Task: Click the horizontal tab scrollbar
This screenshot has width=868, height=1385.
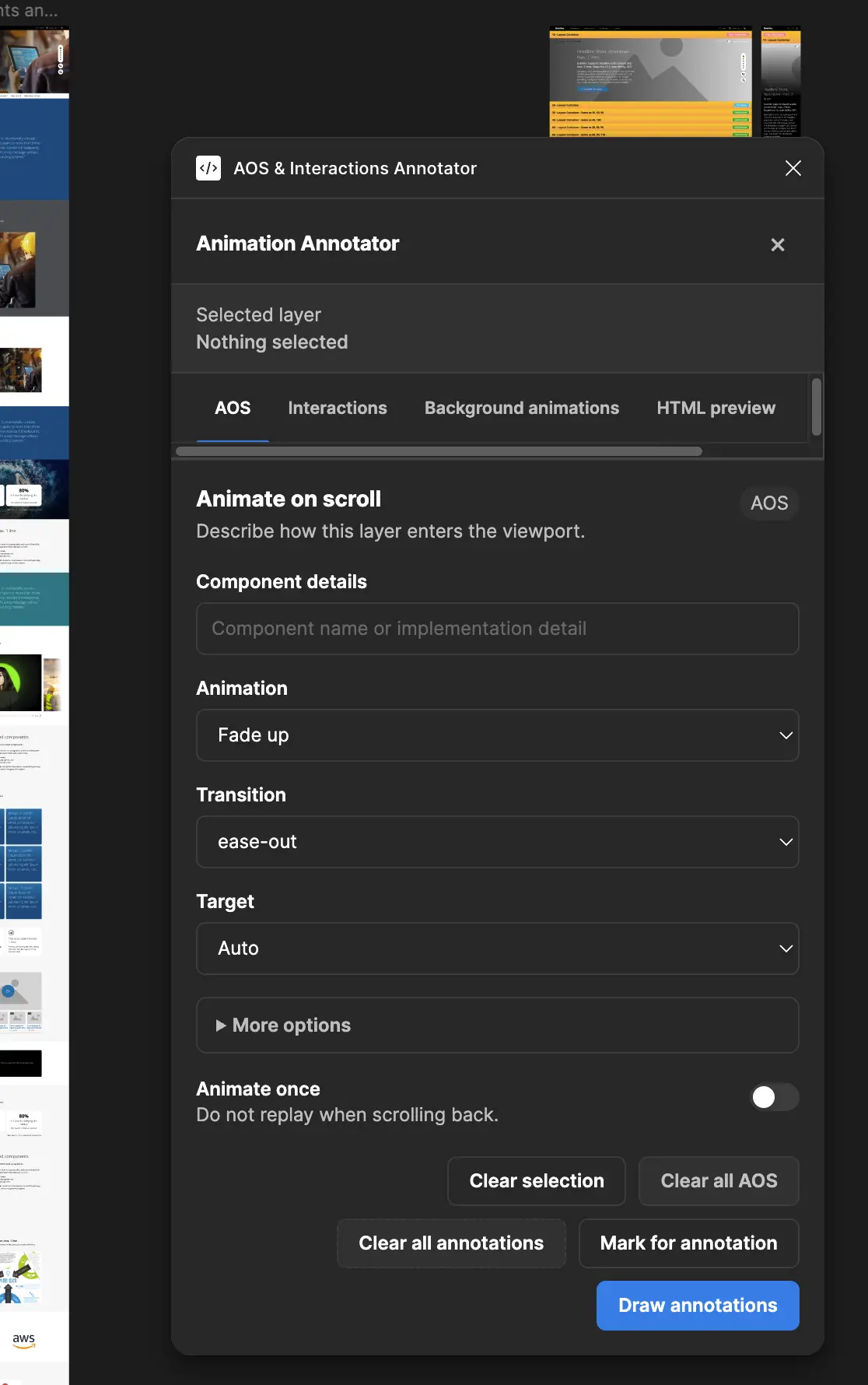Action: click(x=439, y=451)
